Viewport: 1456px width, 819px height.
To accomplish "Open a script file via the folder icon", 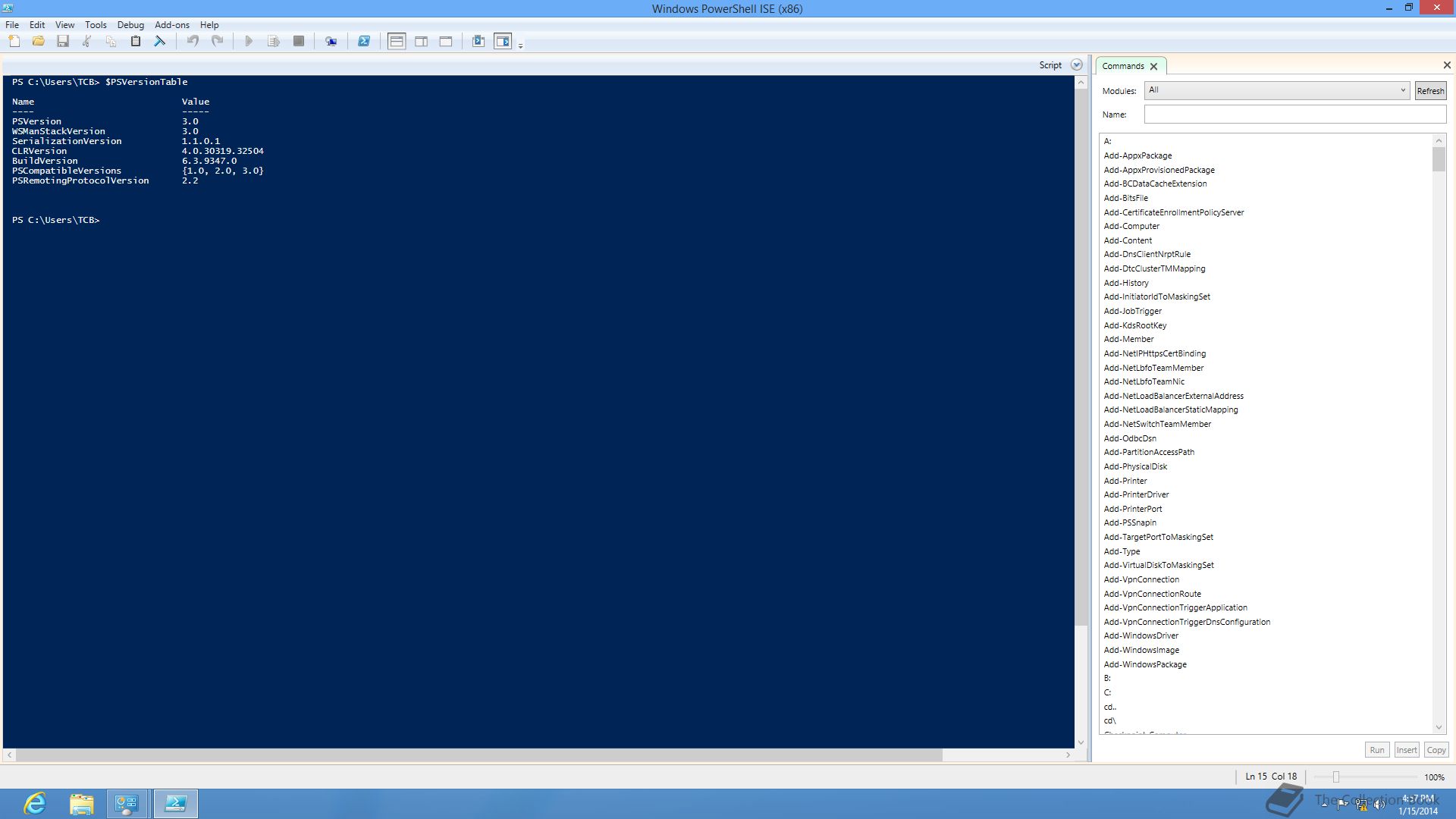I will coord(39,41).
